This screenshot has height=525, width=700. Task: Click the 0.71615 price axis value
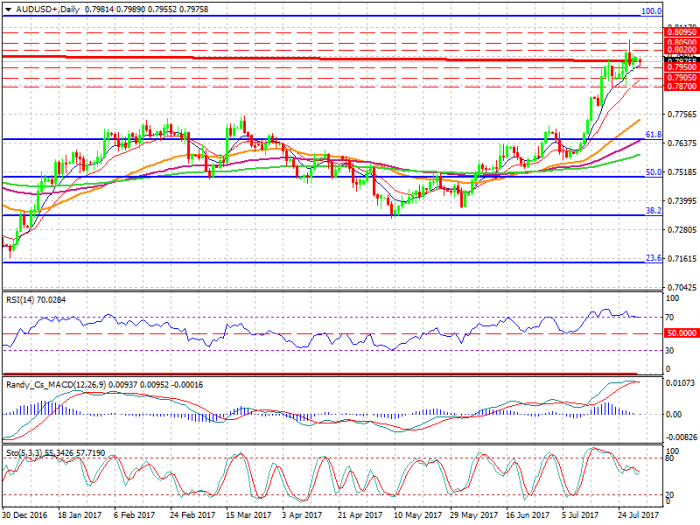[x=682, y=258]
